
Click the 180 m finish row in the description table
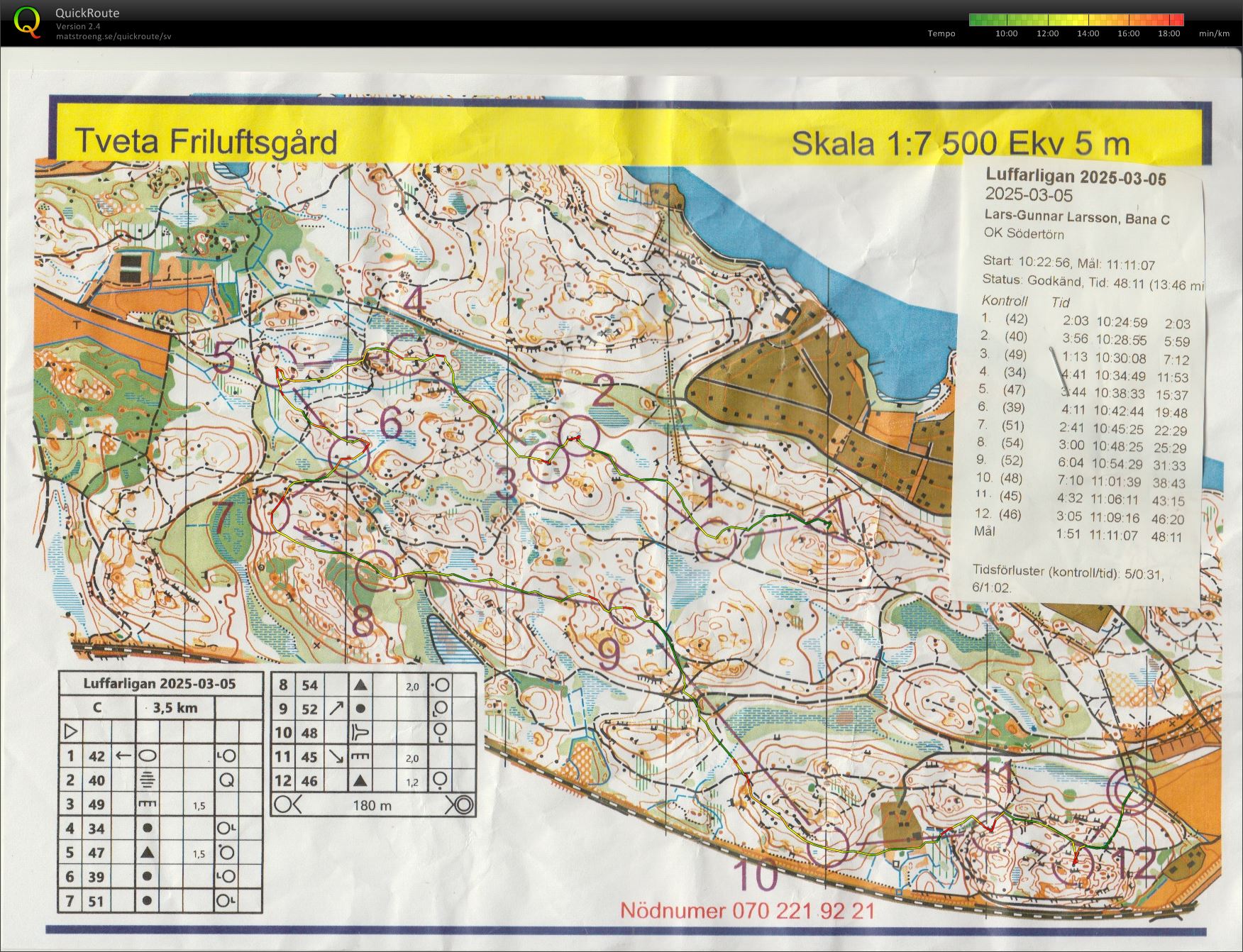372,804
